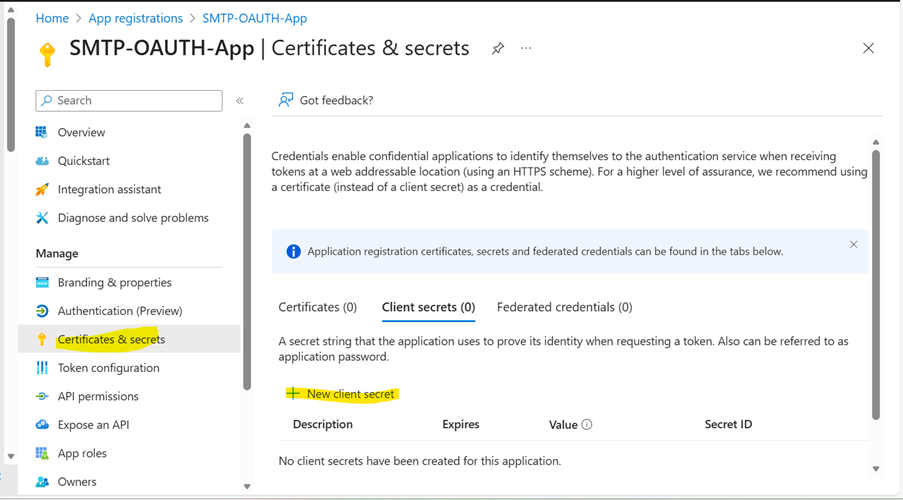Click 'No client secrets have been created' message
Screen dimensions: 903x500
(420, 461)
